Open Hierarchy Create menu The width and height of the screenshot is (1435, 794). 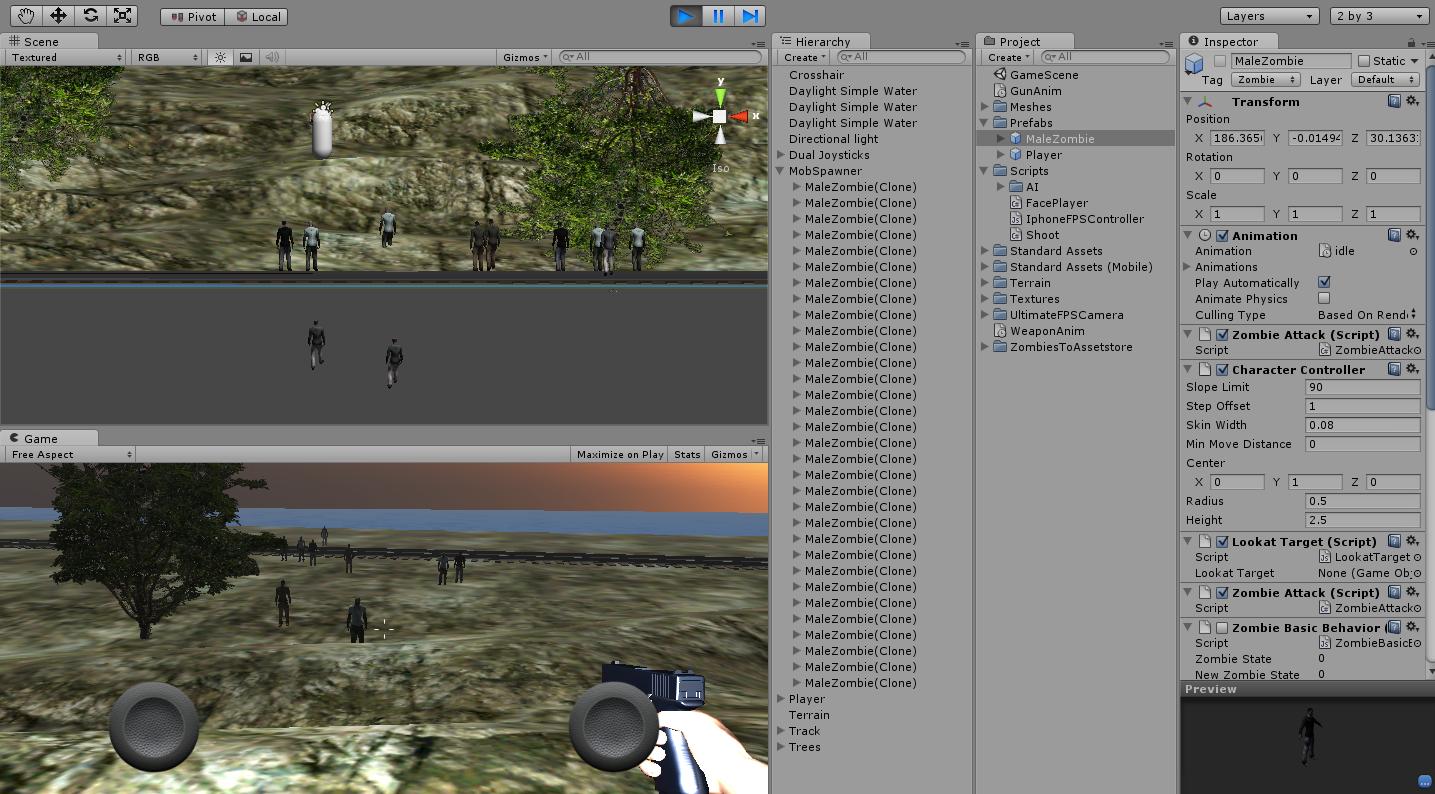[805, 57]
